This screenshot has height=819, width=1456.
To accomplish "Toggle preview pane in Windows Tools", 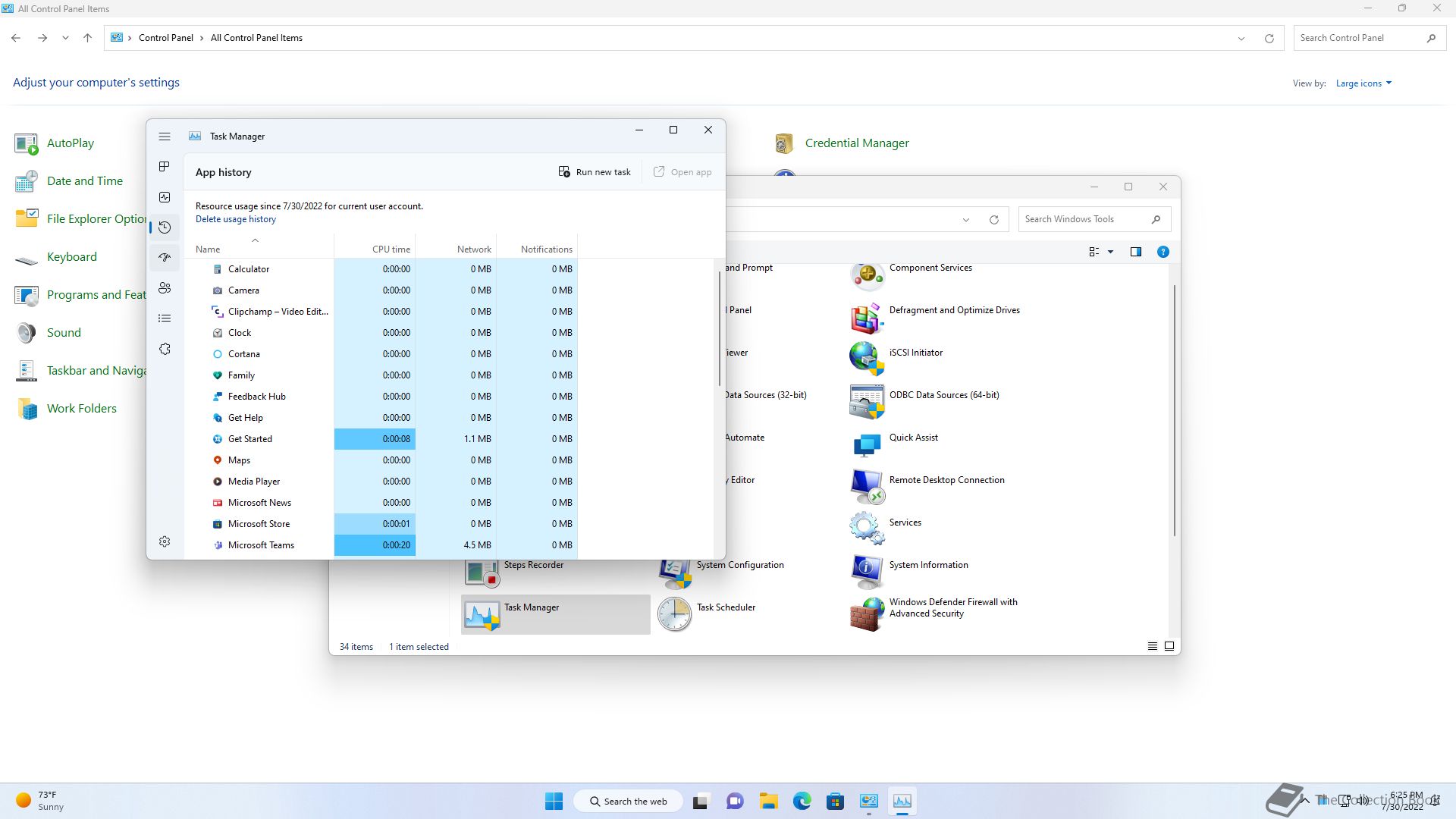I will tap(1136, 252).
